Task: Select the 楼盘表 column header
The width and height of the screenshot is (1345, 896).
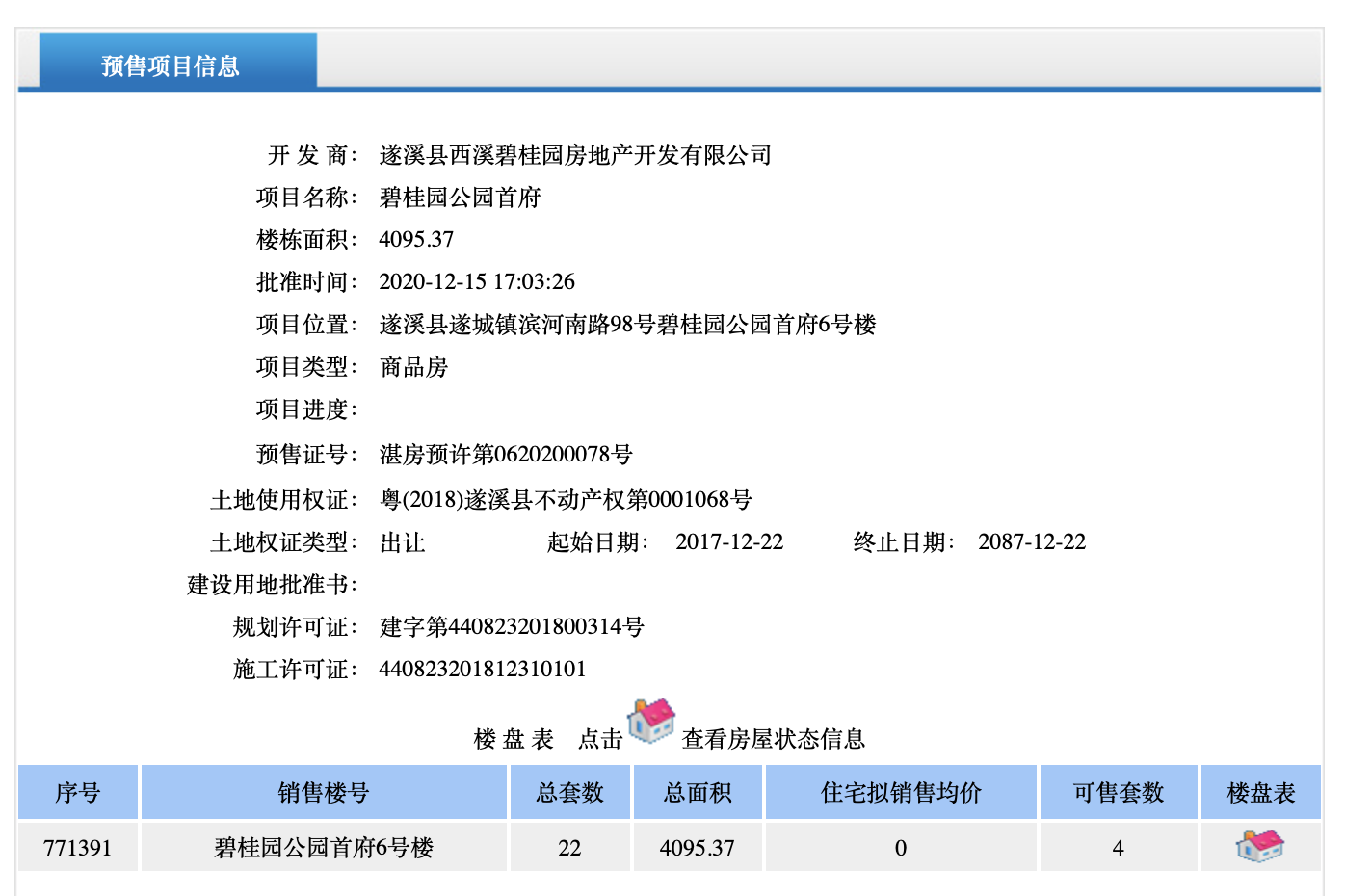Action: tap(1261, 792)
